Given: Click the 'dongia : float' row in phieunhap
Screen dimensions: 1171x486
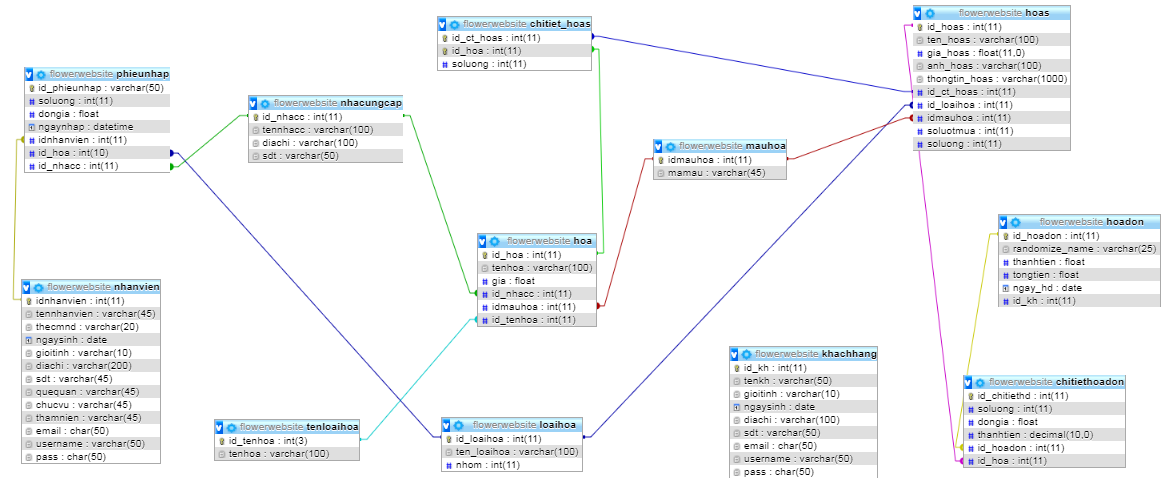Looking at the screenshot, I should [98, 114].
